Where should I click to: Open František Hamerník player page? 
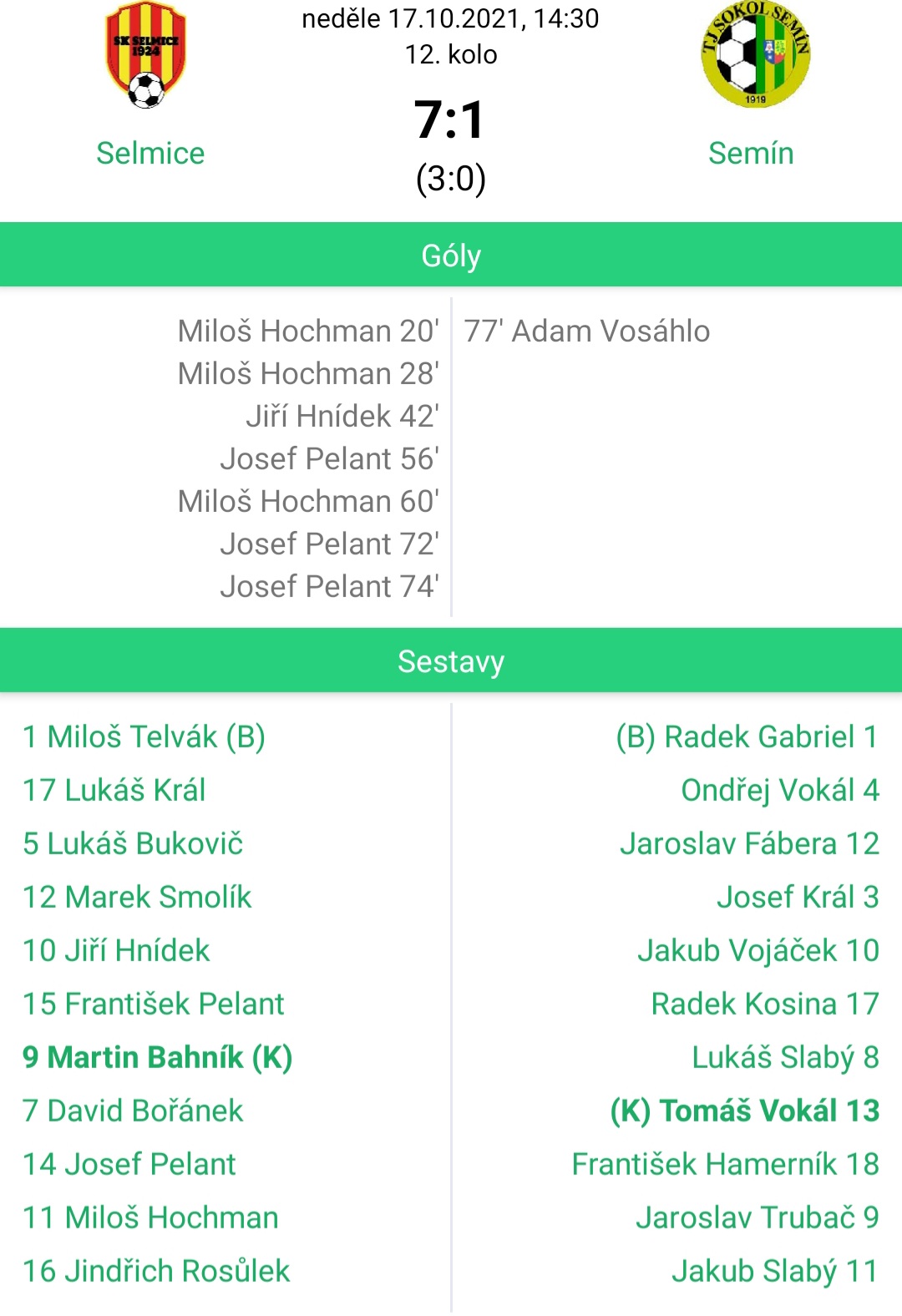click(726, 1164)
